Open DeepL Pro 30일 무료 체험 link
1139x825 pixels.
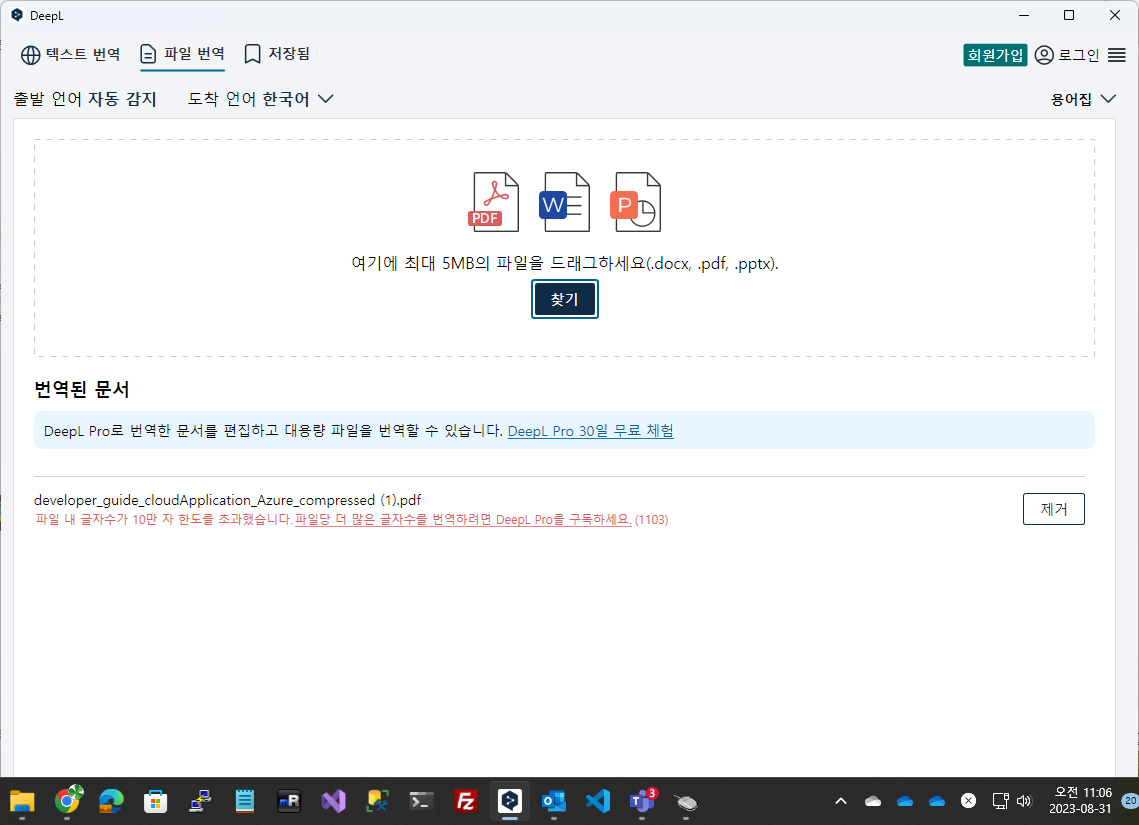(x=591, y=431)
